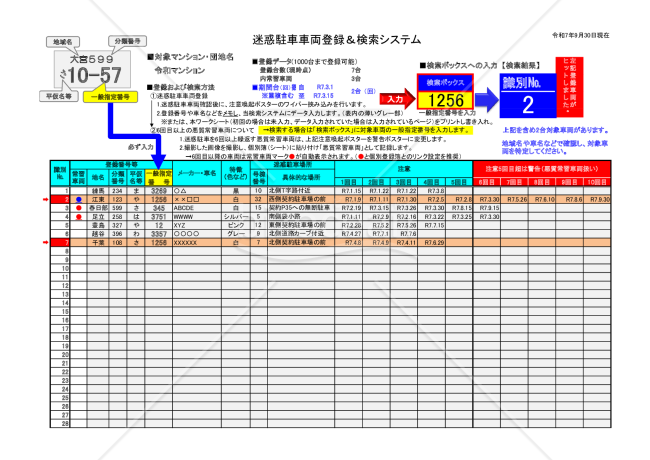Screen dimensions: 650x460
Task: Select the シルバー color cell
Action: 235,217
